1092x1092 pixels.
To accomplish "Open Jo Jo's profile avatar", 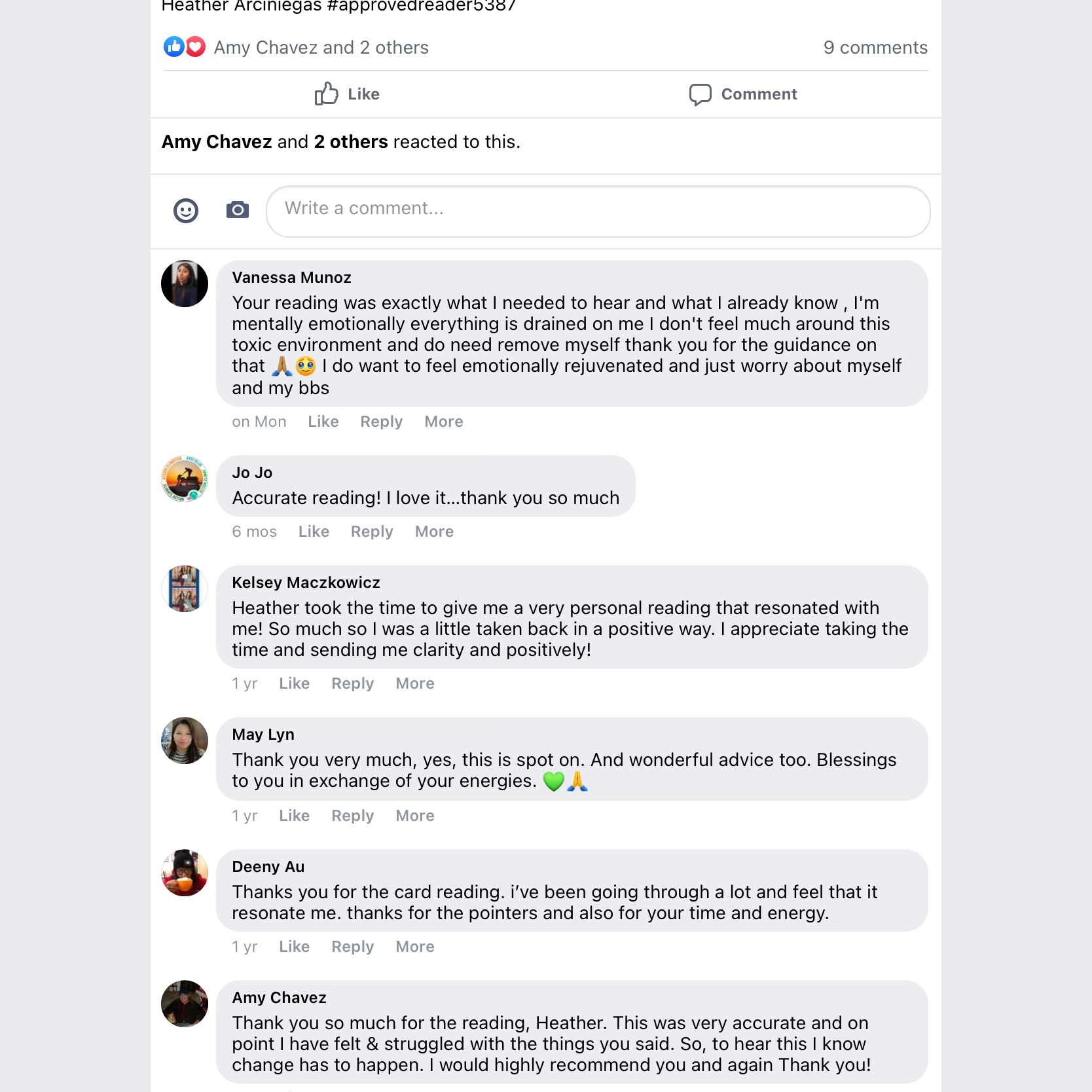I will [185, 479].
